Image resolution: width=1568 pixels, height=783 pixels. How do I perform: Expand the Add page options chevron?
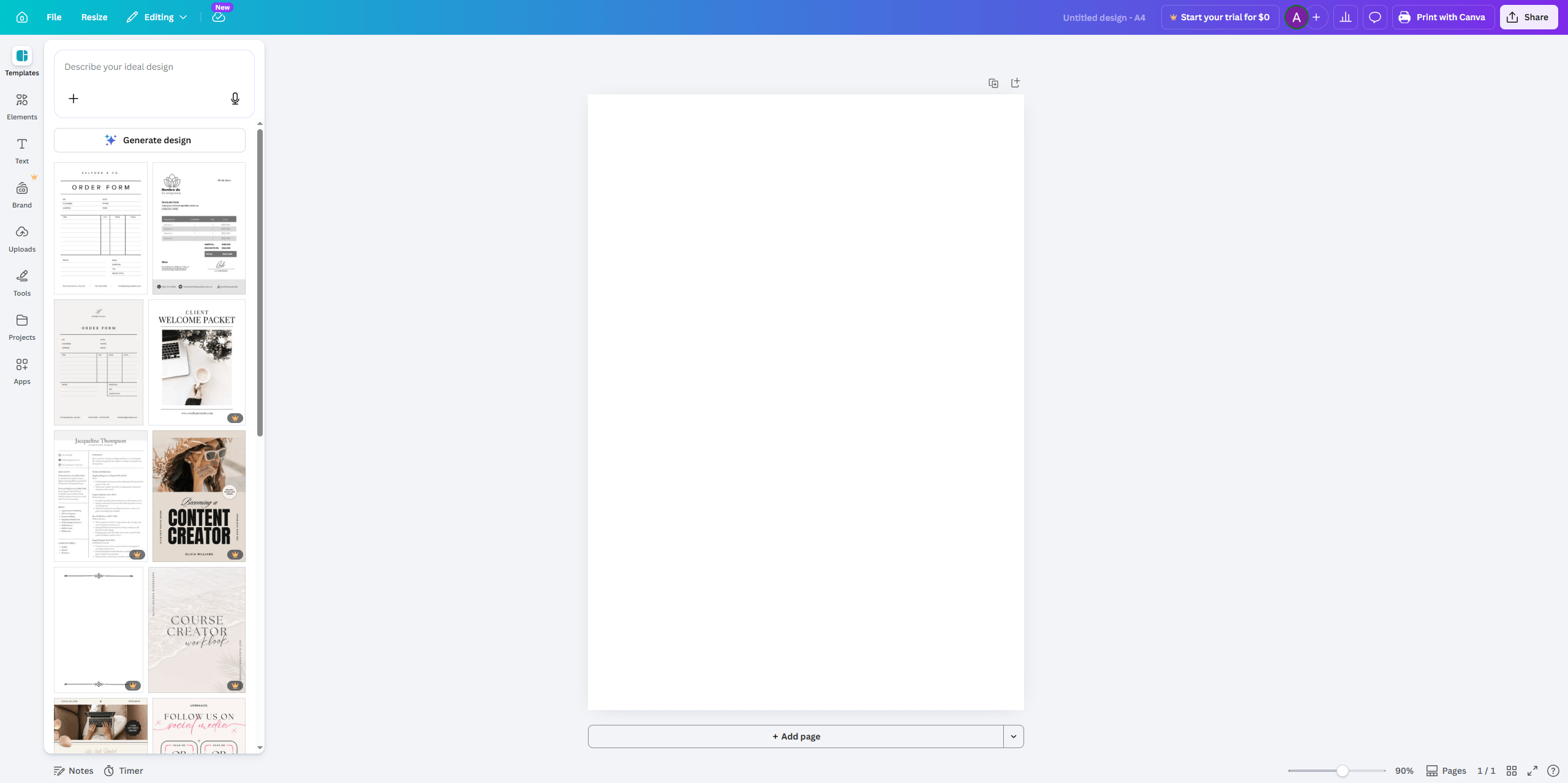click(x=1013, y=736)
